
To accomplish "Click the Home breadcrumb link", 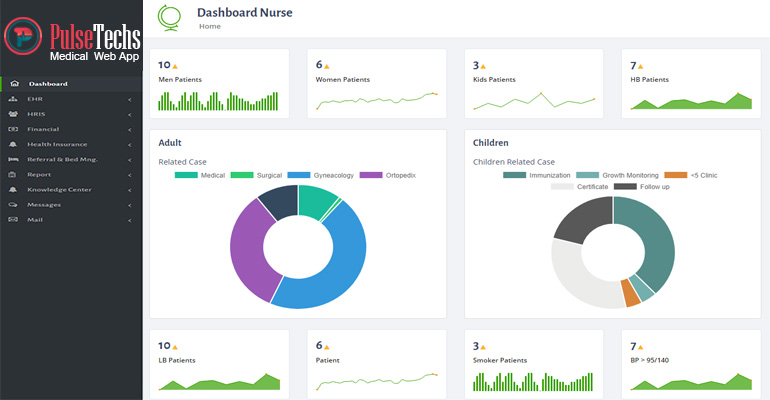I will pos(210,27).
